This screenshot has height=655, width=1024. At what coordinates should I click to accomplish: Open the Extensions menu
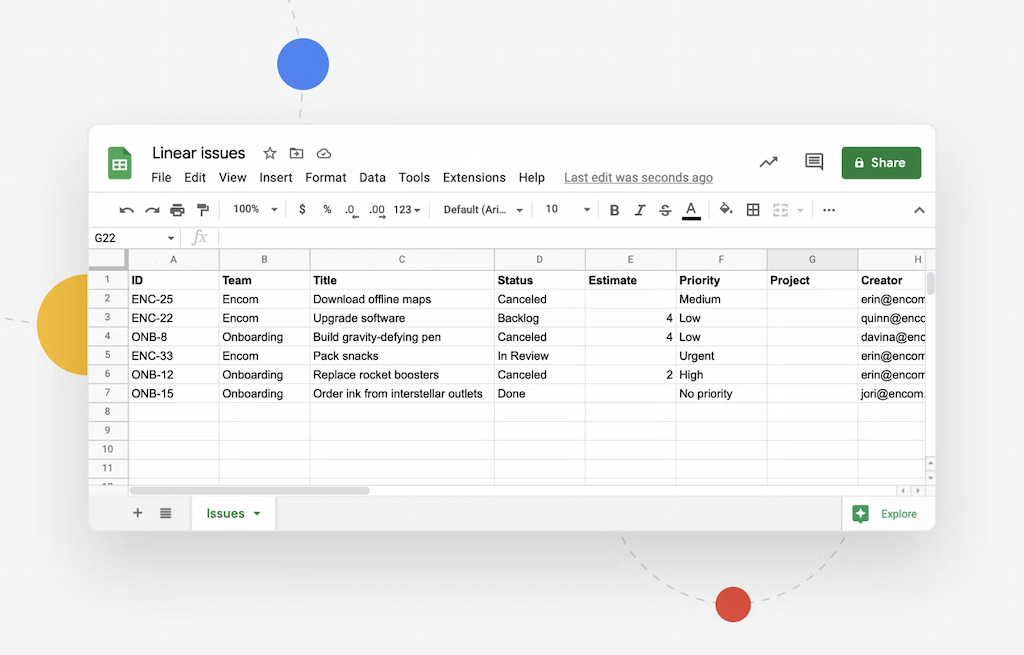coord(474,177)
